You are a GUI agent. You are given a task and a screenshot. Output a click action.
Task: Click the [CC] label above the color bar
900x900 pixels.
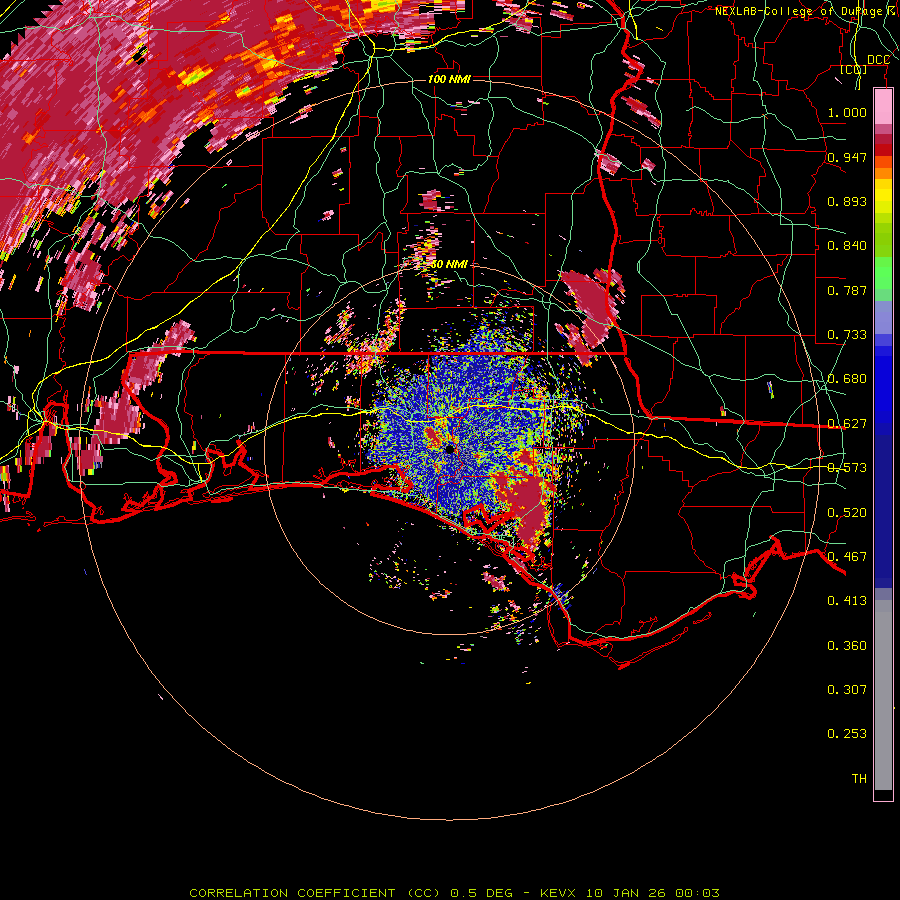(x=854, y=70)
